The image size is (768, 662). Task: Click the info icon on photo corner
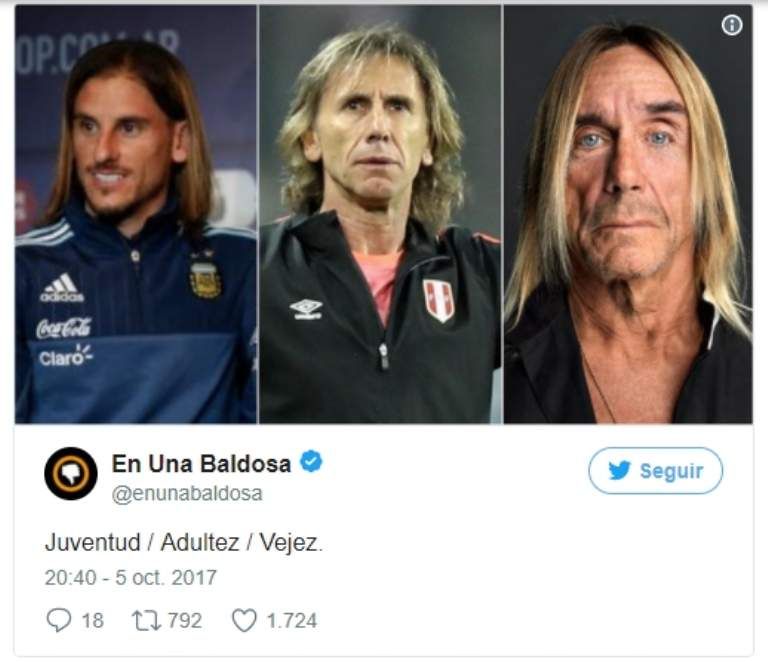[732, 25]
